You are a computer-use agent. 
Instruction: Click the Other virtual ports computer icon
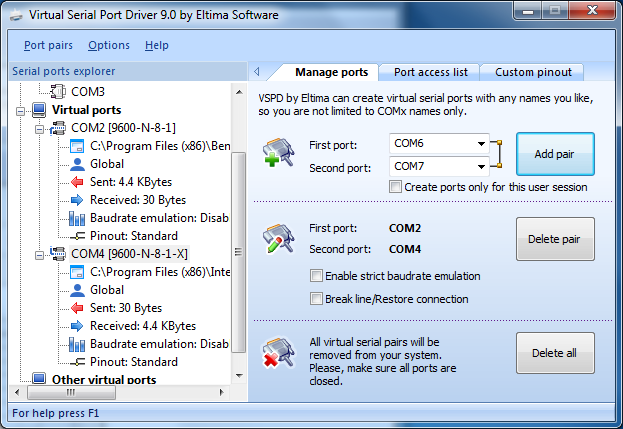click(x=39, y=378)
